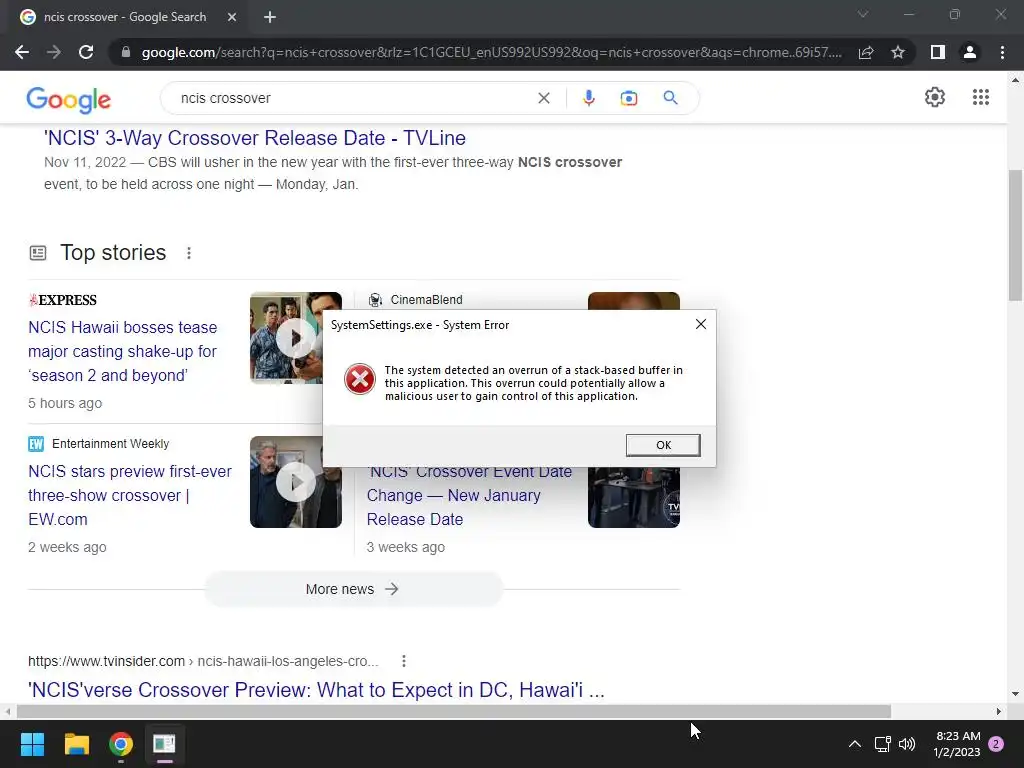This screenshot has height=768, width=1024.
Task: Click the More news button
Action: [353, 589]
